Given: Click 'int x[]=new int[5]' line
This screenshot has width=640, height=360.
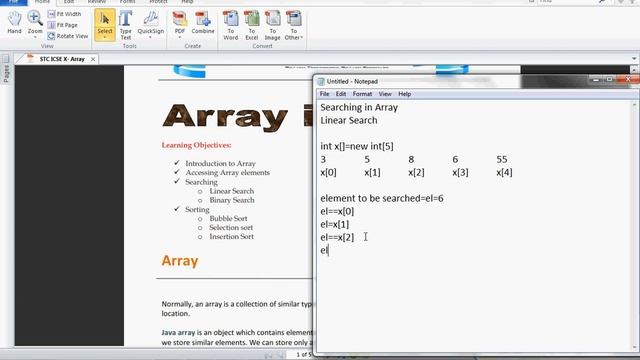Looking at the screenshot, I should click(x=357, y=146).
